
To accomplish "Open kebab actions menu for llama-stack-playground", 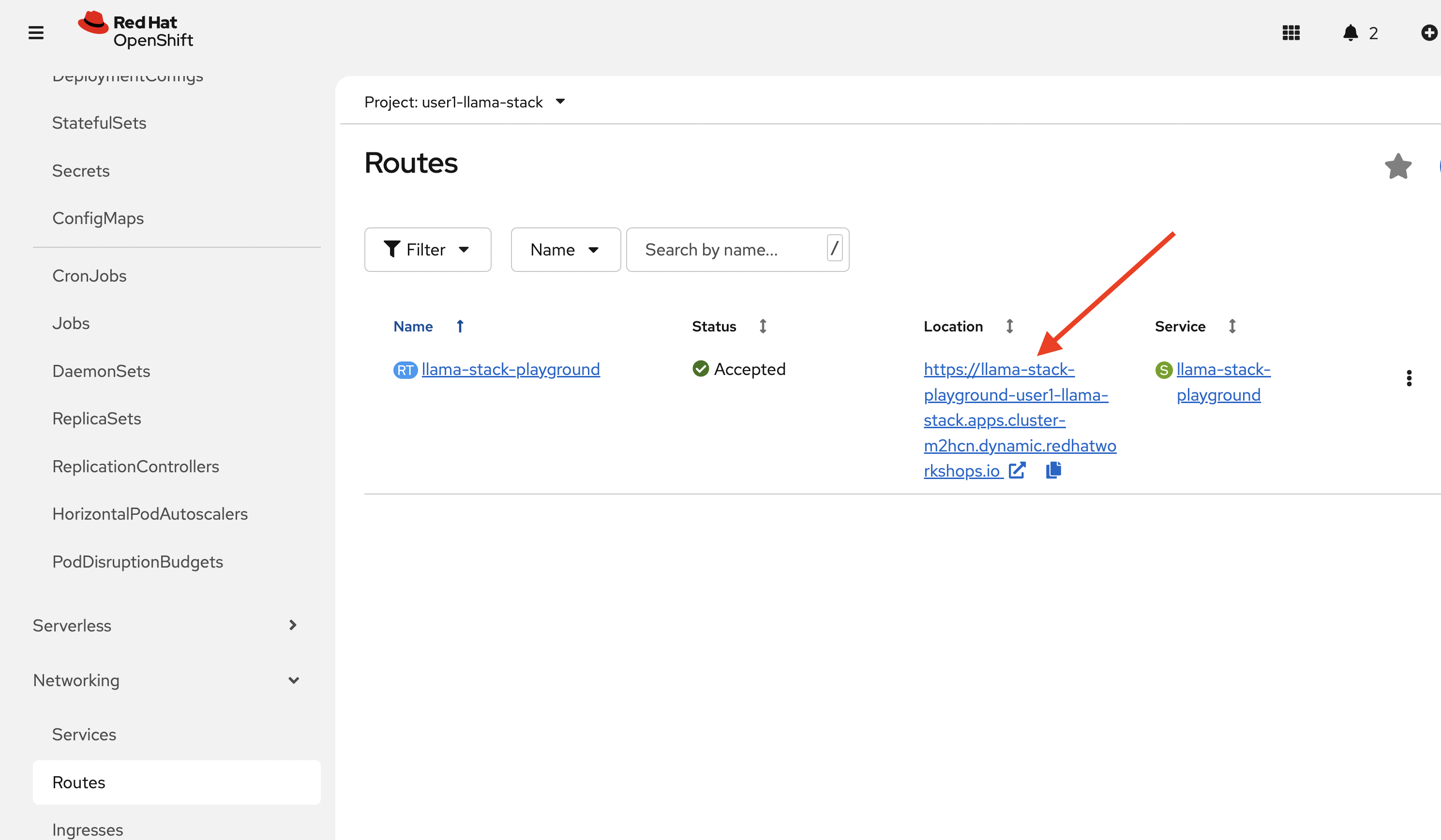I will 1409,378.
